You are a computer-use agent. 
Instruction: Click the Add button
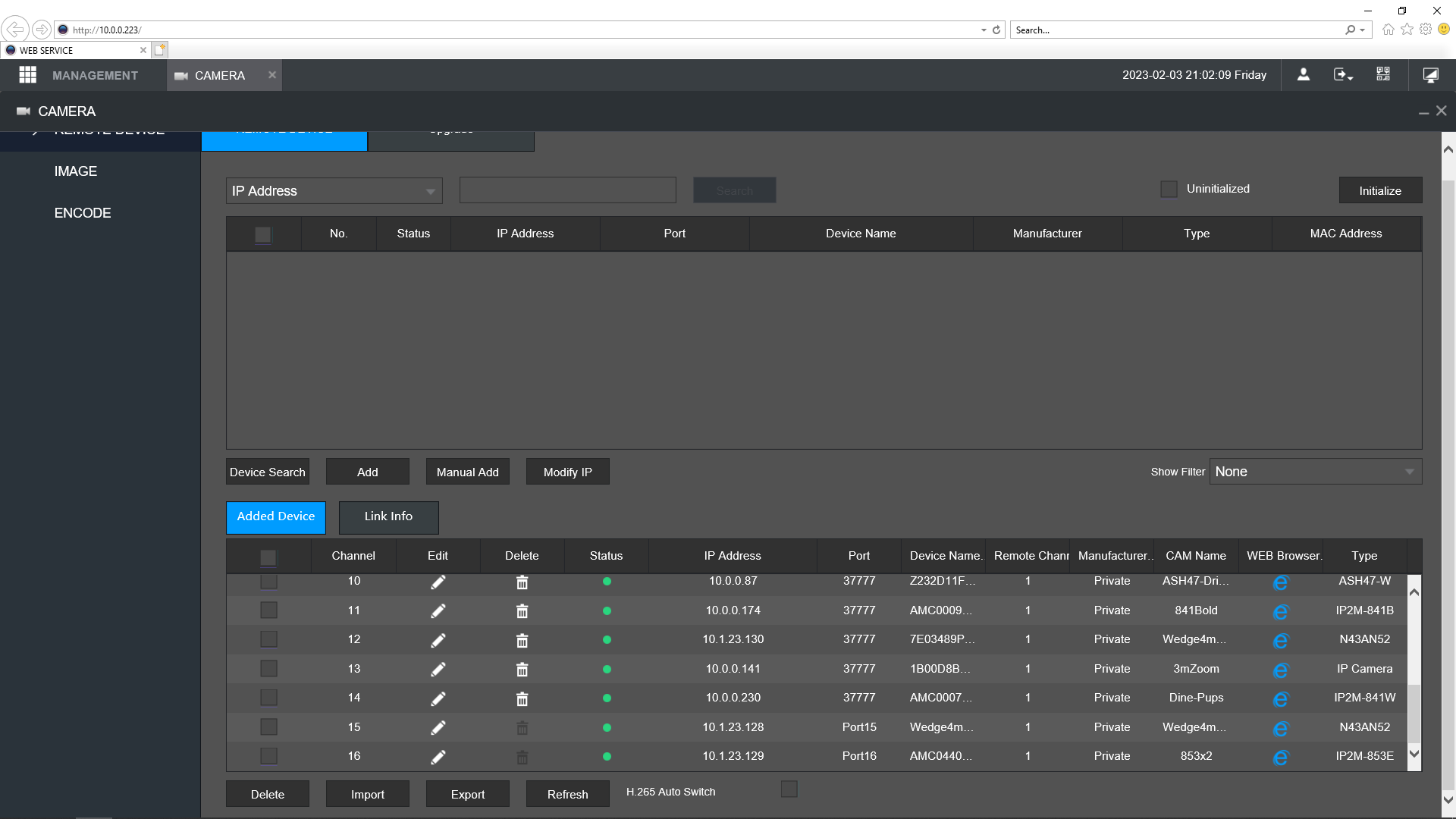(368, 472)
